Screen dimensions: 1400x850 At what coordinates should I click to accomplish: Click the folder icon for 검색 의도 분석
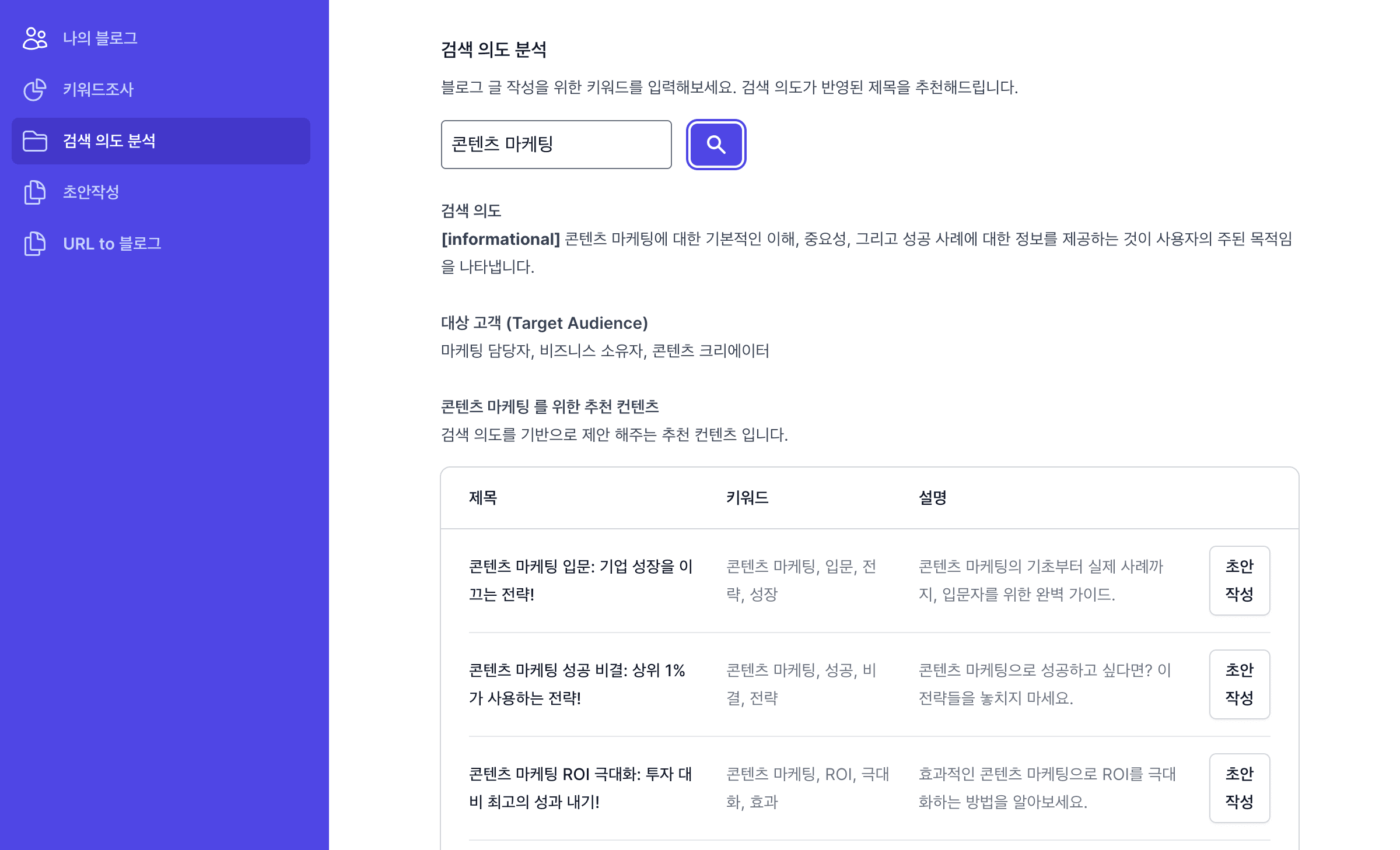point(34,141)
